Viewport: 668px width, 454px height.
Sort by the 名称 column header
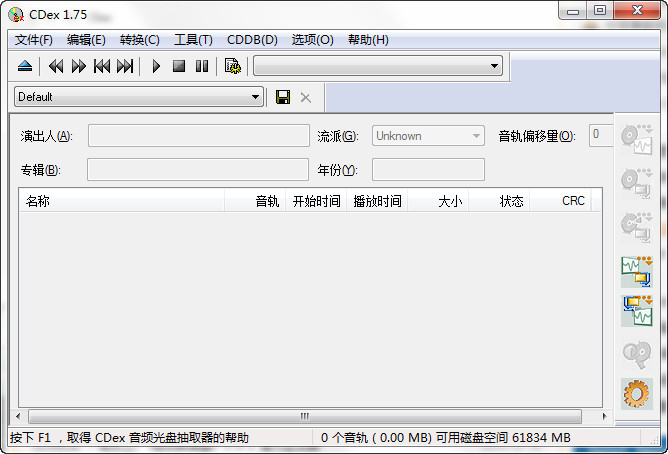tap(122, 201)
